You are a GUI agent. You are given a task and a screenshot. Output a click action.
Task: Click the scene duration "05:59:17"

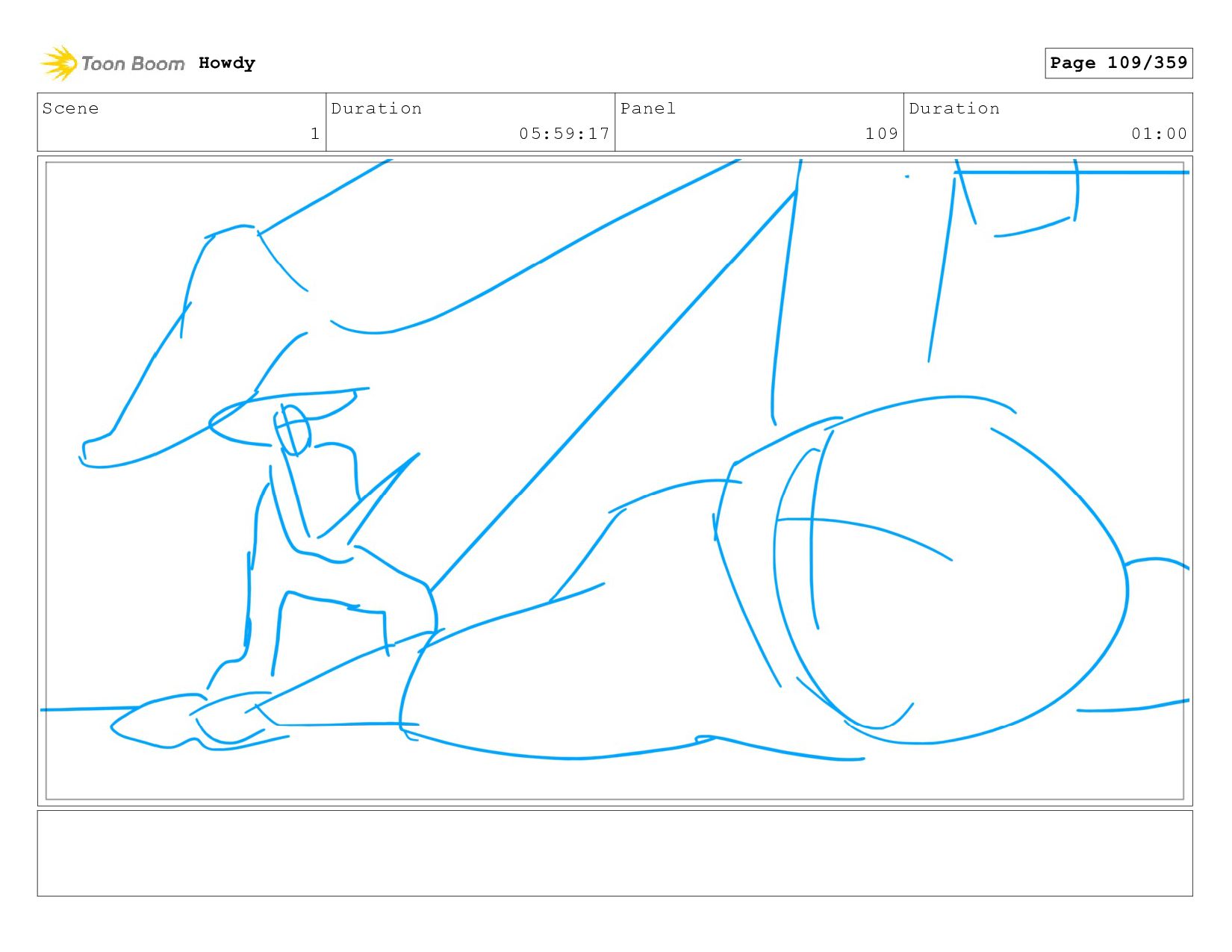pyautogui.click(x=564, y=134)
